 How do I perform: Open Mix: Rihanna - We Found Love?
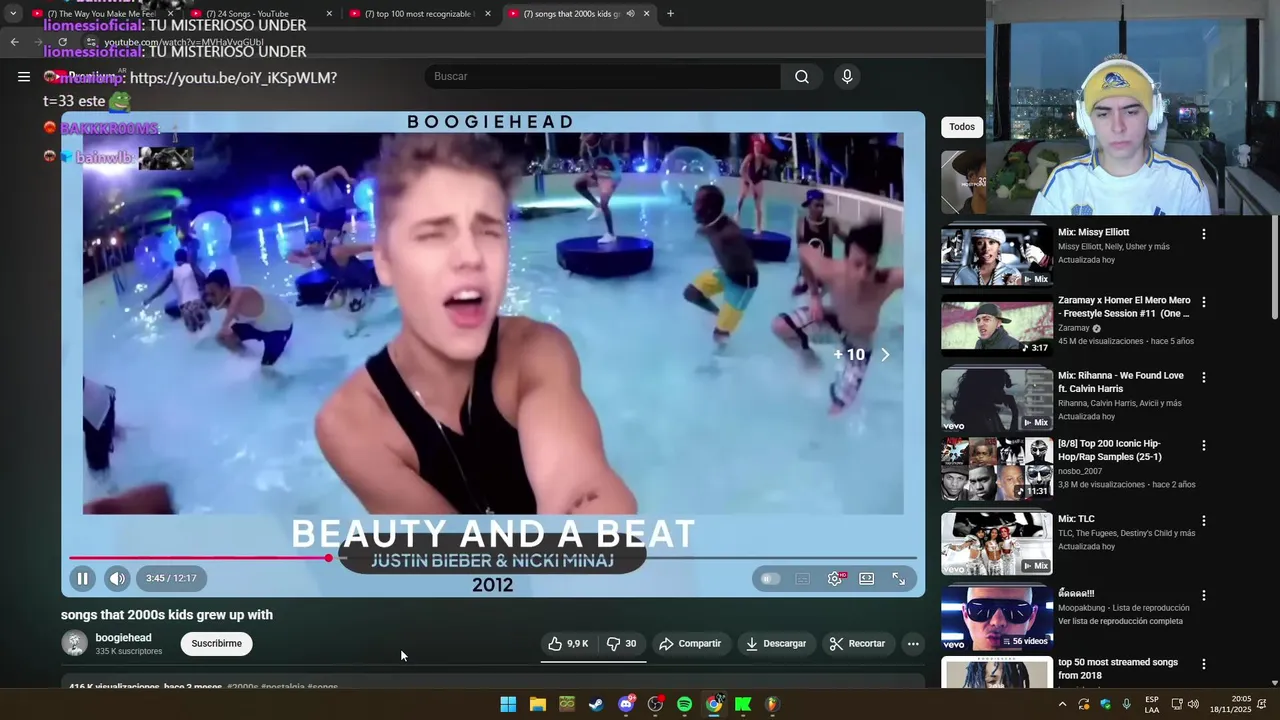click(996, 399)
